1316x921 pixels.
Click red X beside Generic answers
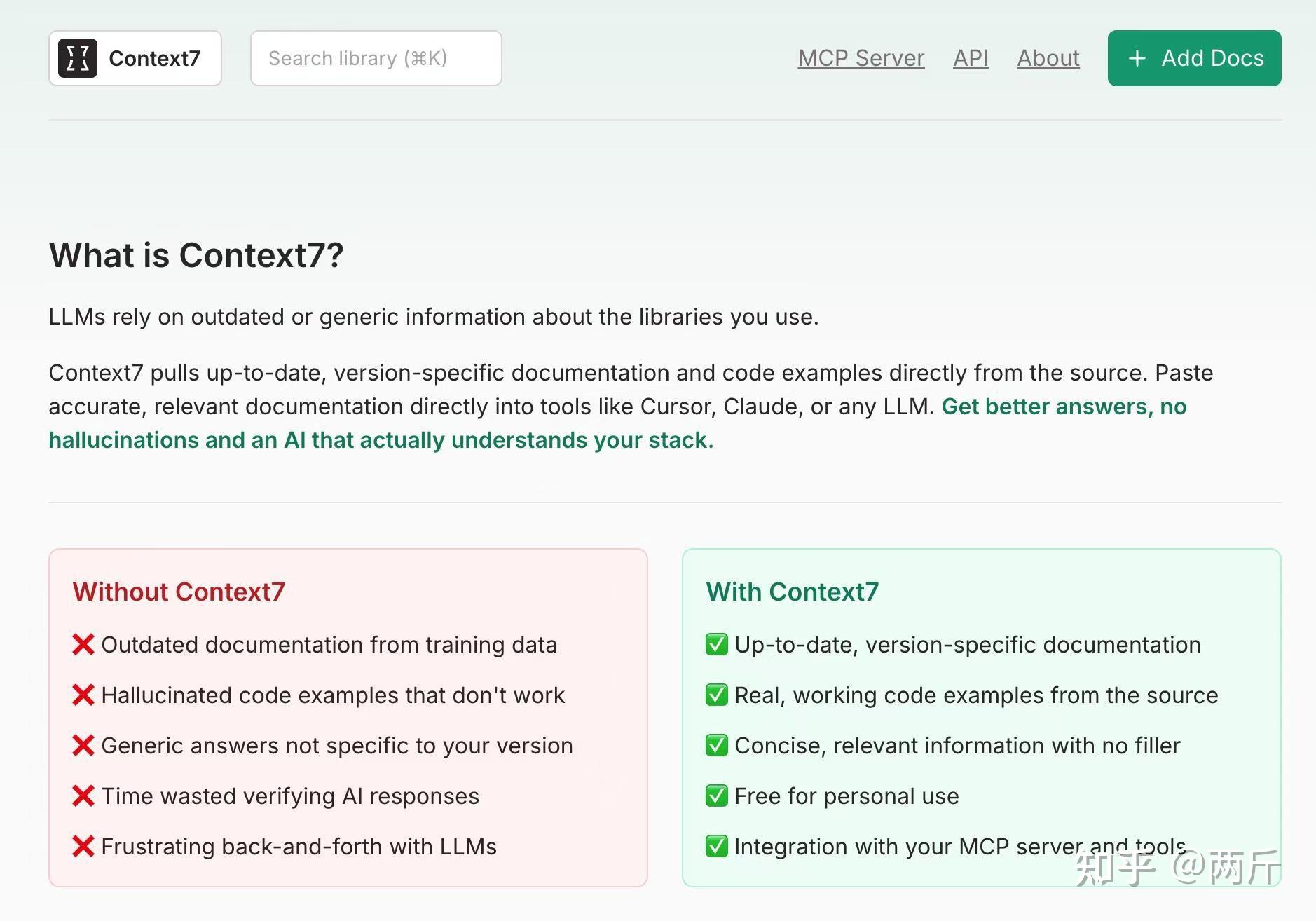coord(83,745)
